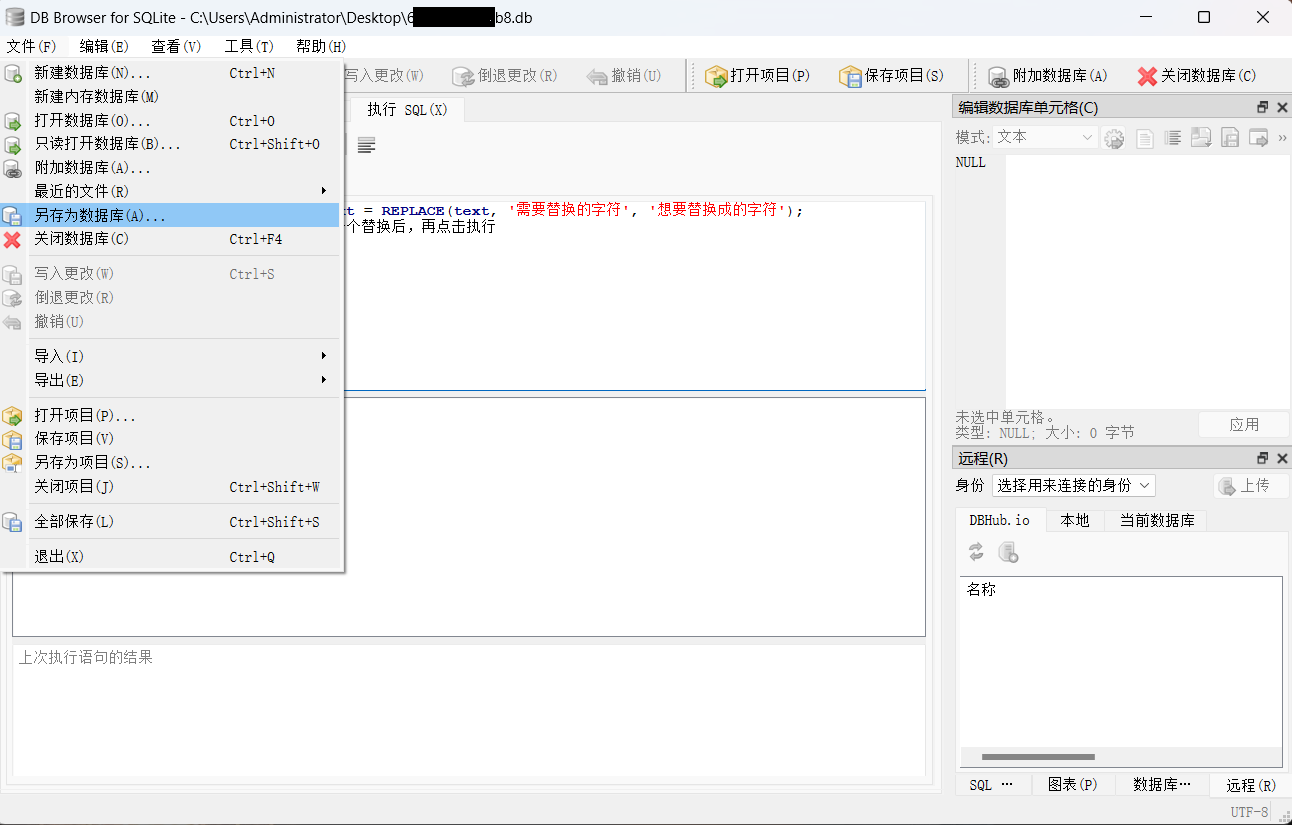
Task: Click the 打开项目(P) toolbar button
Action: point(757,76)
